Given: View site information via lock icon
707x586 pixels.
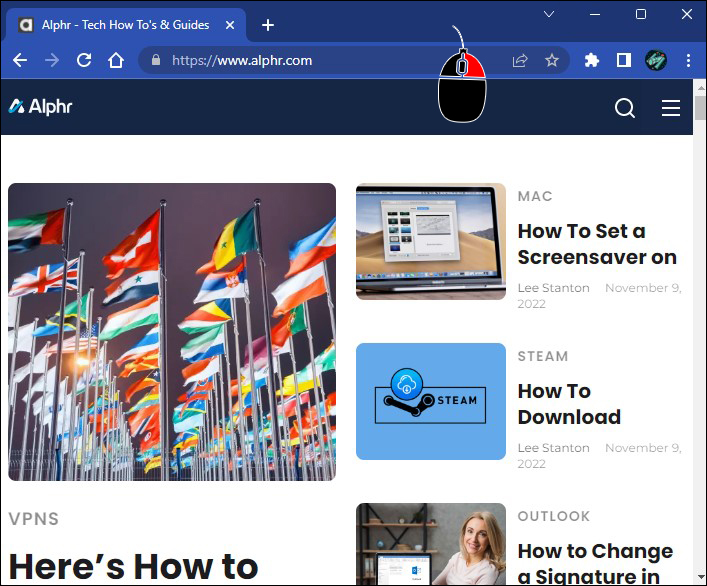Looking at the screenshot, I should 156,60.
